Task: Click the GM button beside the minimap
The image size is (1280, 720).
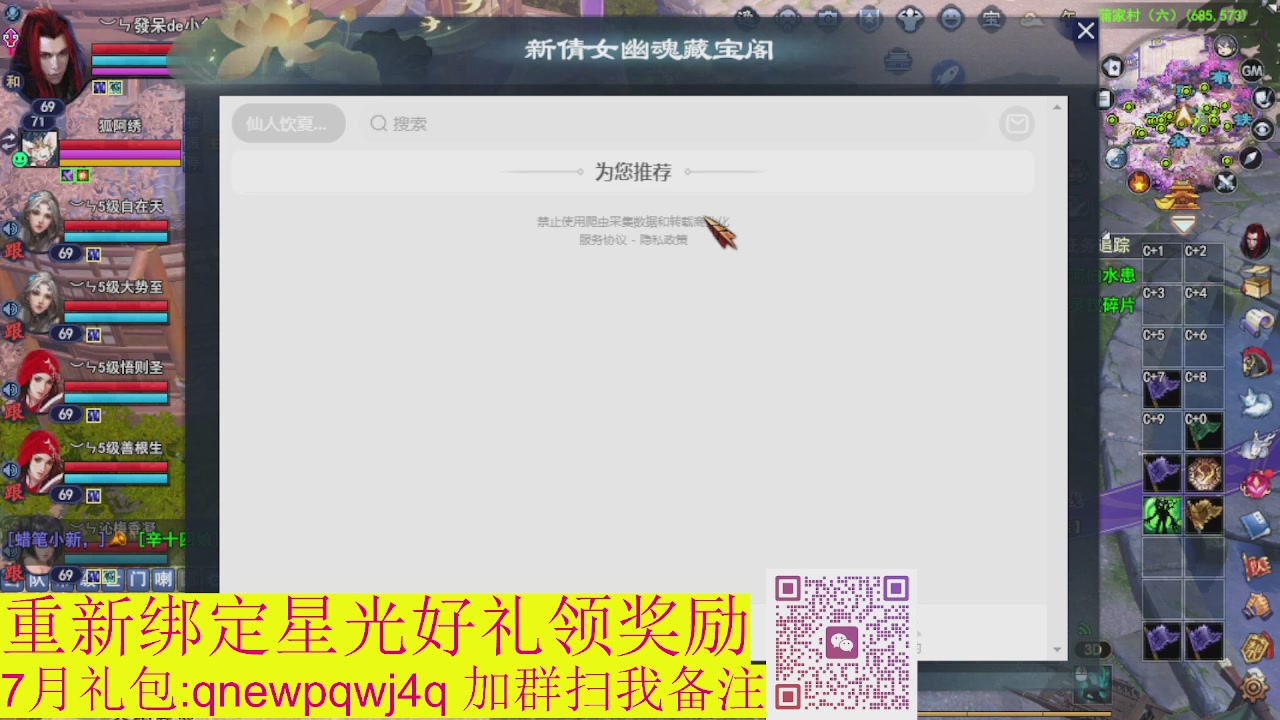Action: pyautogui.click(x=1252, y=70)
